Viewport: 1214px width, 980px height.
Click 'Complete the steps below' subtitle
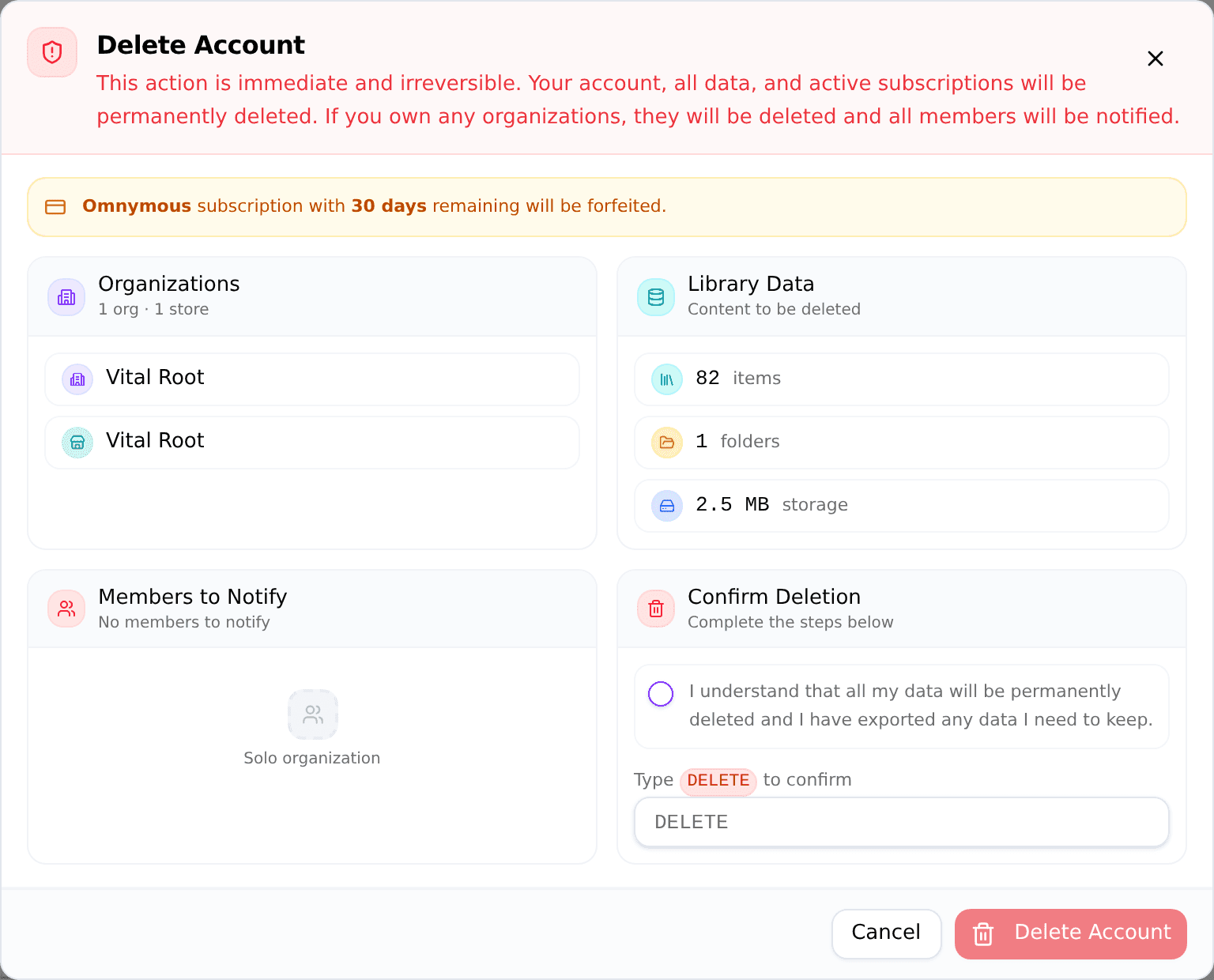790,622
